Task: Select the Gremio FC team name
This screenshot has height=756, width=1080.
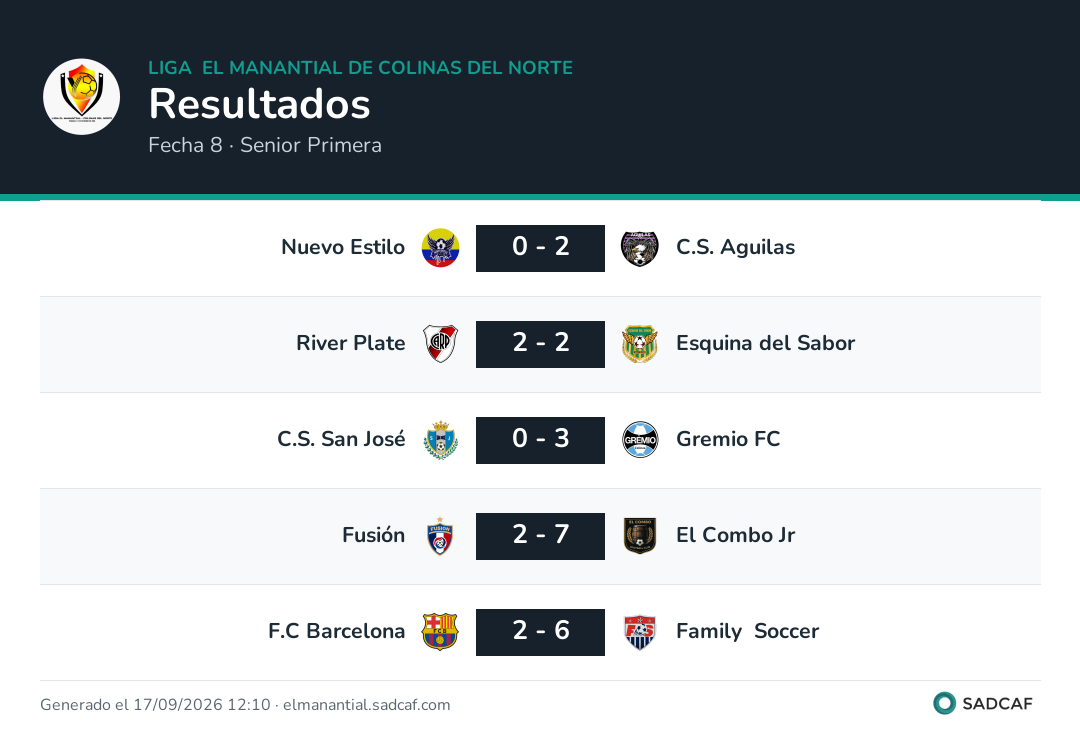Action: click(x=728, y=439)
